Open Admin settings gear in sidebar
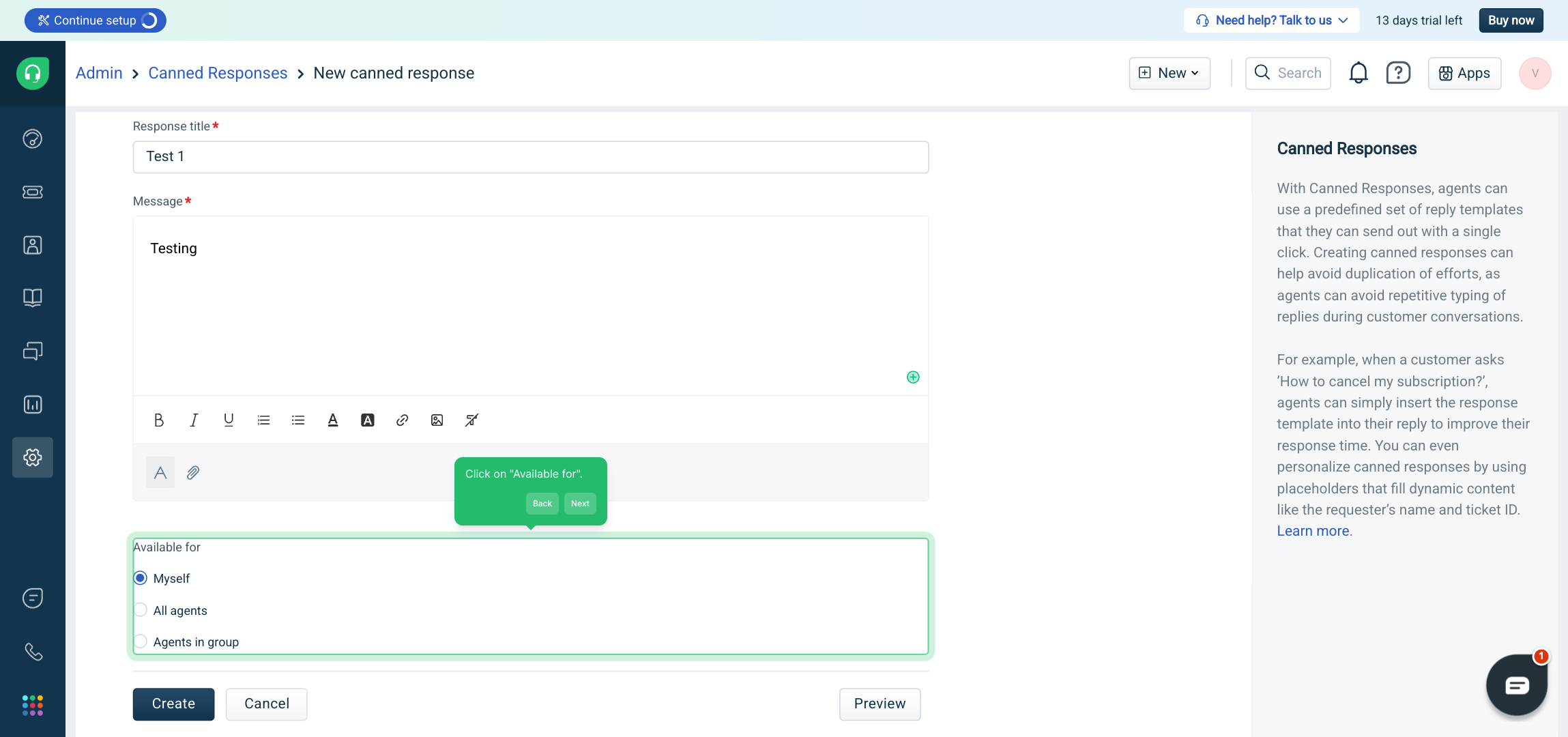The width and height of the screenshot is (1568, 737). [x=33, y=457]
